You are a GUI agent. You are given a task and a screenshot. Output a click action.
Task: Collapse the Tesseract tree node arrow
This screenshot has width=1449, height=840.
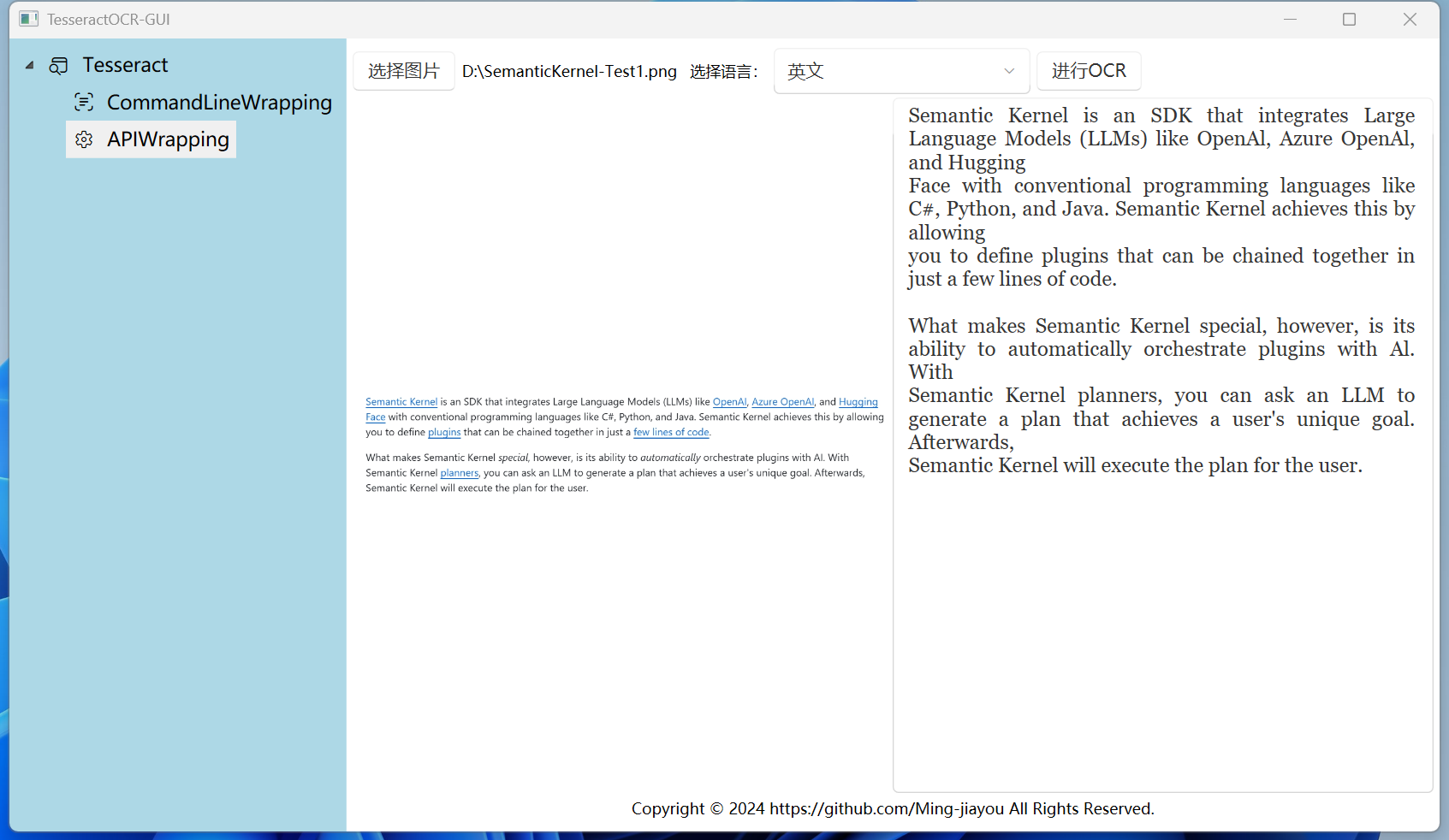(x=29, y=65)
